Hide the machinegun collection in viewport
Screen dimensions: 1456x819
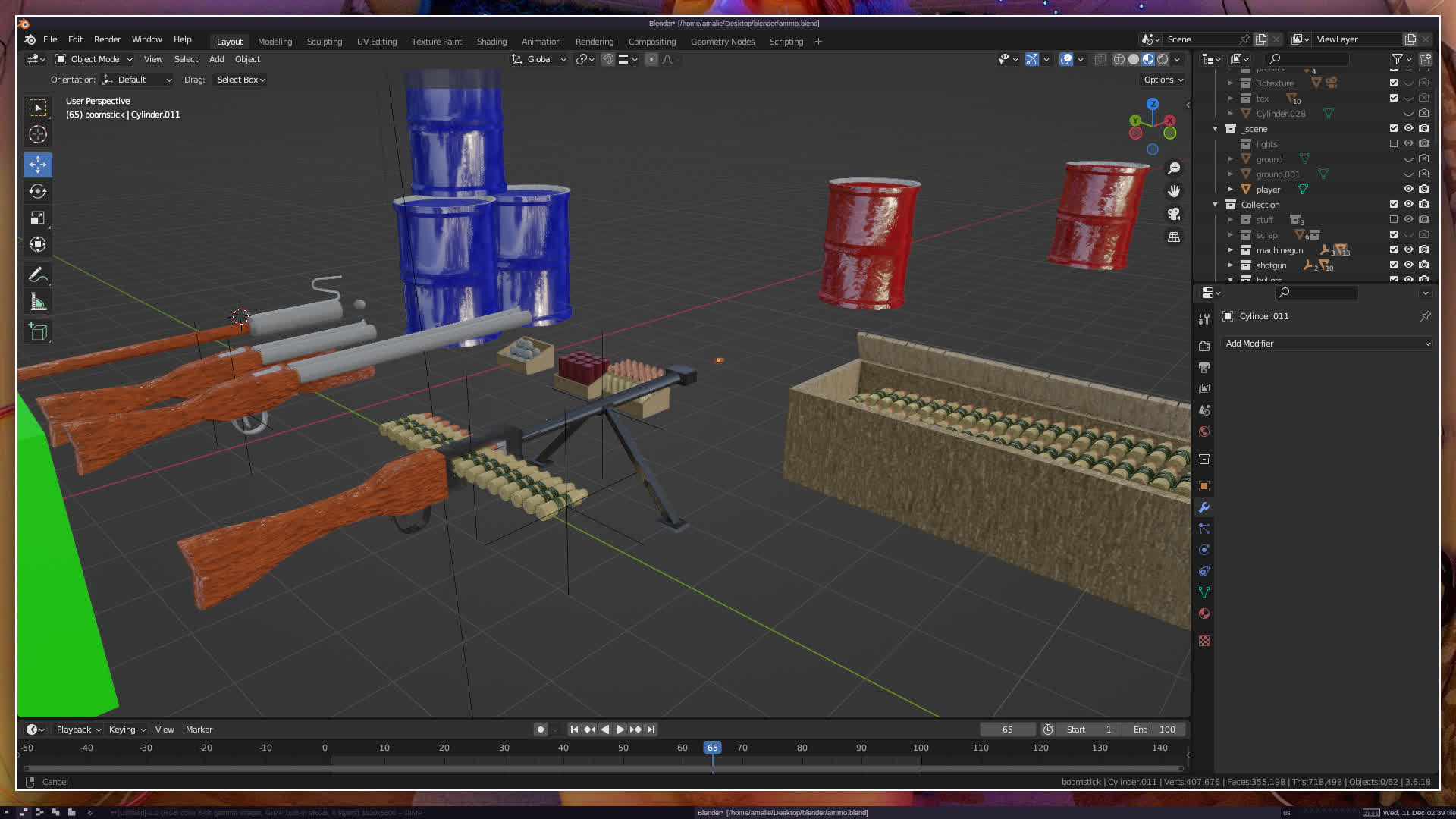1408,249
